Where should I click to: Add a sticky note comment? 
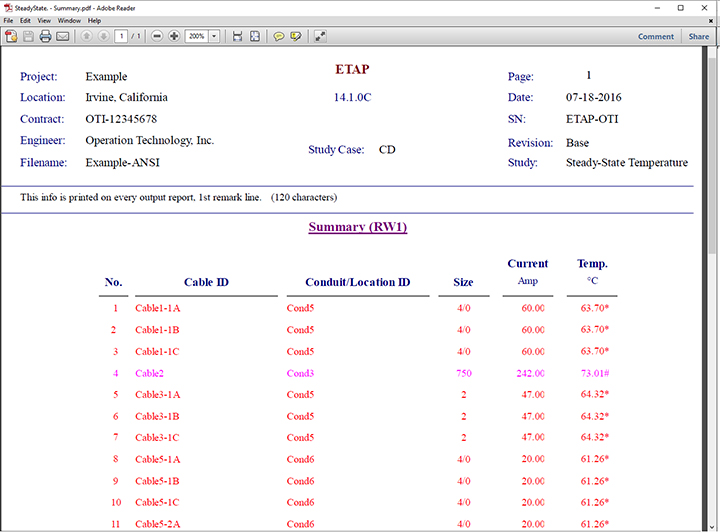279,36
